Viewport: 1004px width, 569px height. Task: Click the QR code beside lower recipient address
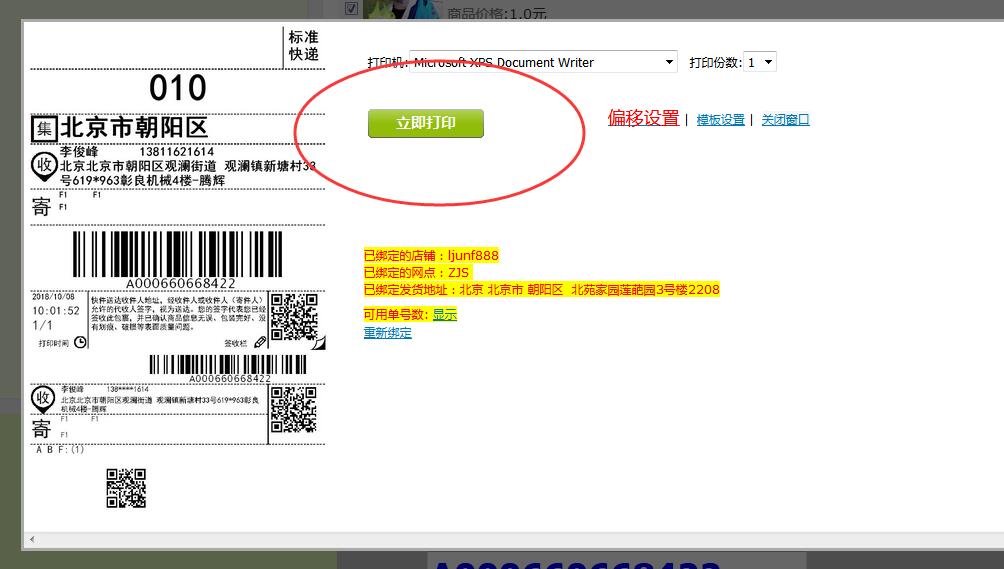coord(294,411)
